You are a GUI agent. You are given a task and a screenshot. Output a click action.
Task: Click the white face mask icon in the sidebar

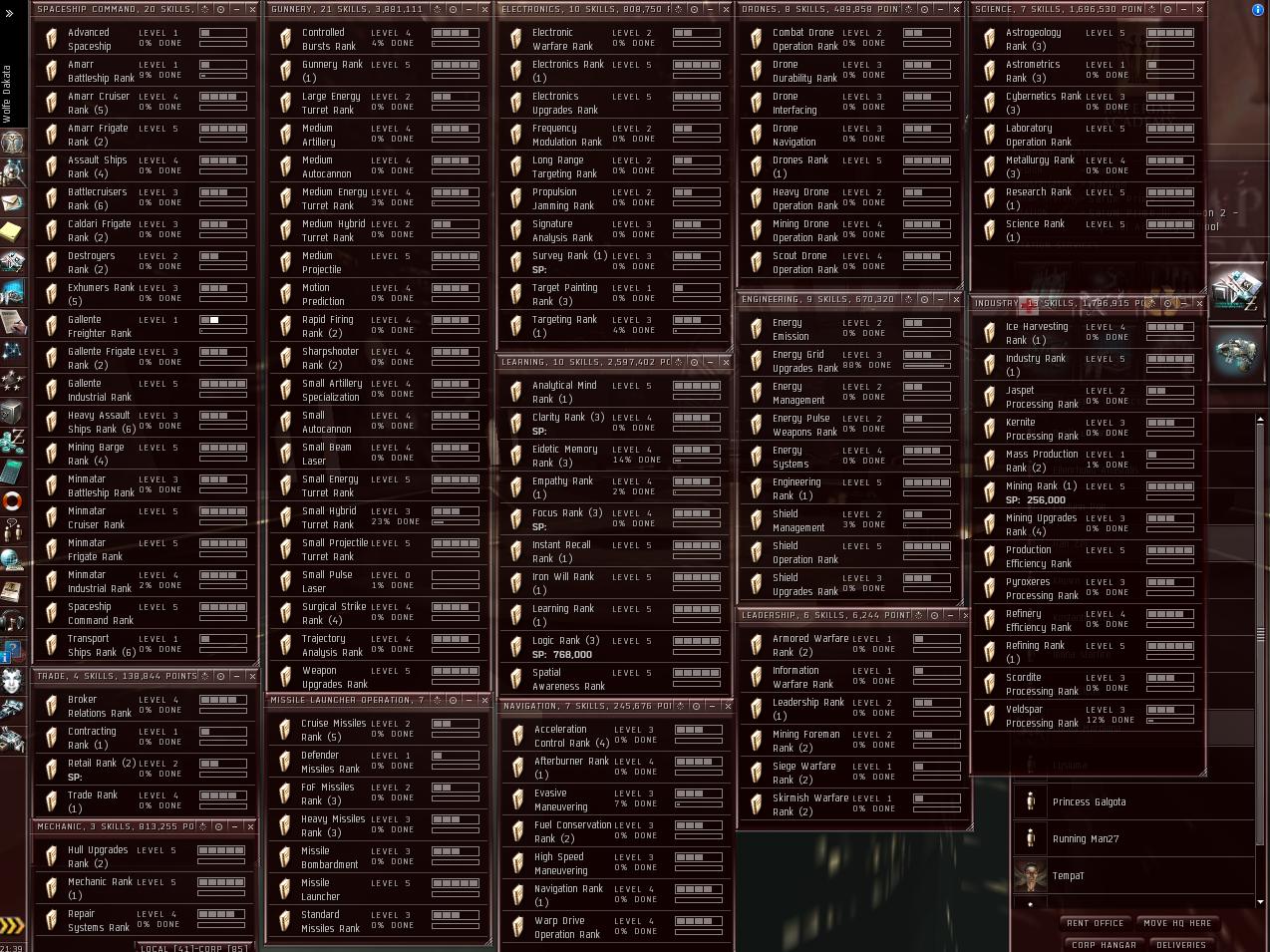coord(12,681)
